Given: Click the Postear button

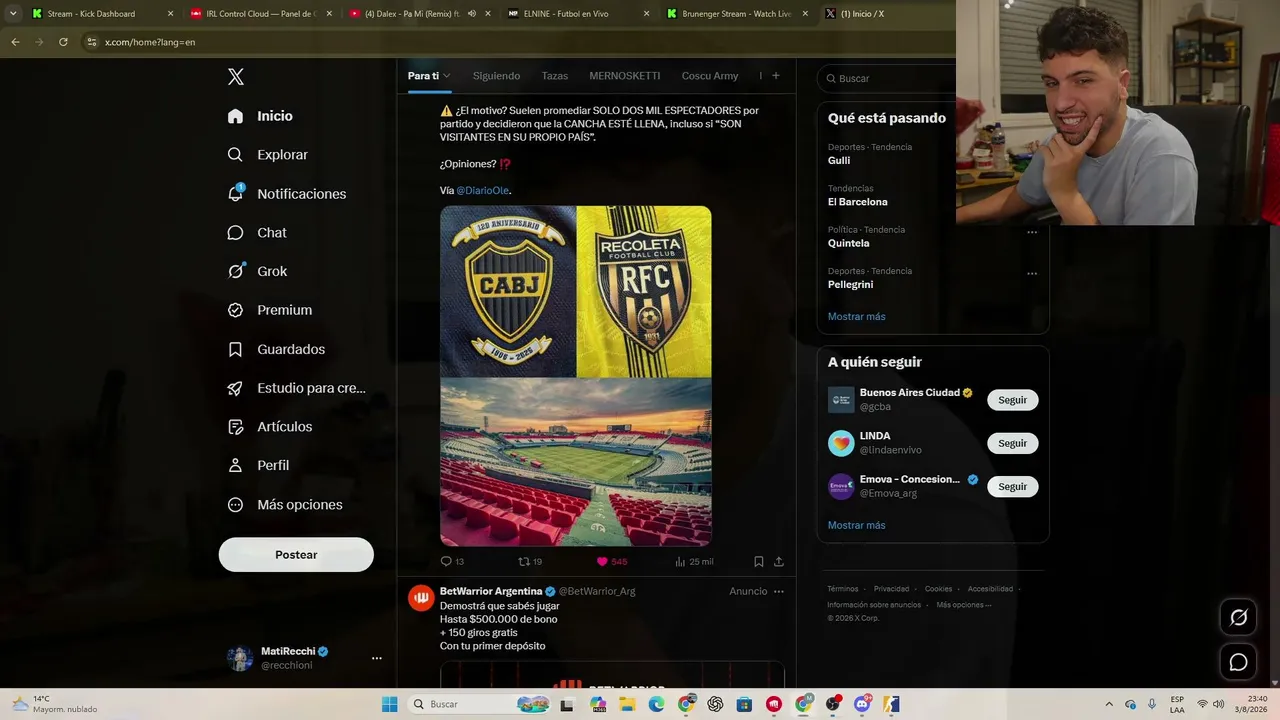Looking at the screenshot, I should pos(296,555).
